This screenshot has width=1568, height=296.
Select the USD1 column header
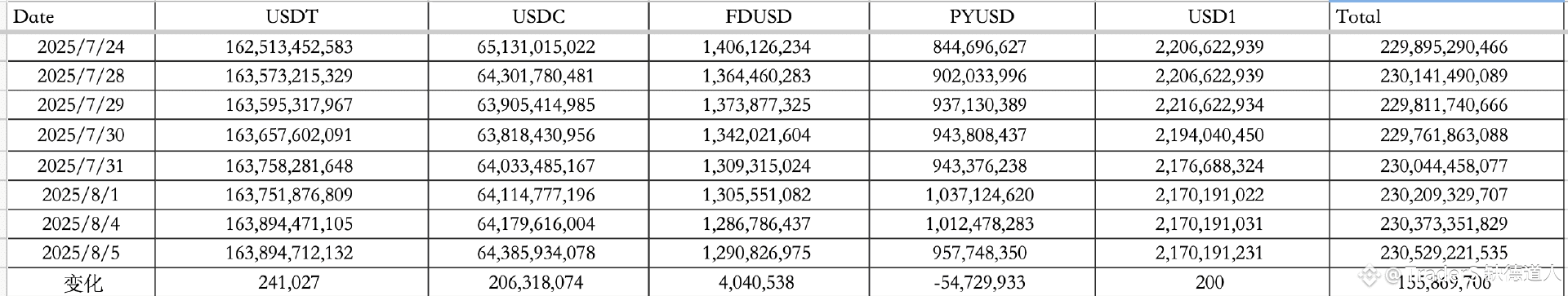click(1212, 16)
